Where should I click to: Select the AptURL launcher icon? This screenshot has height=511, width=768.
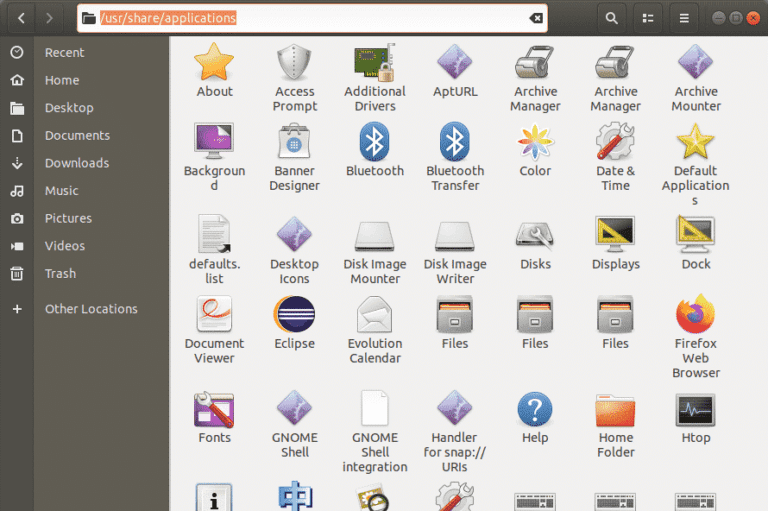coord(455,62)
